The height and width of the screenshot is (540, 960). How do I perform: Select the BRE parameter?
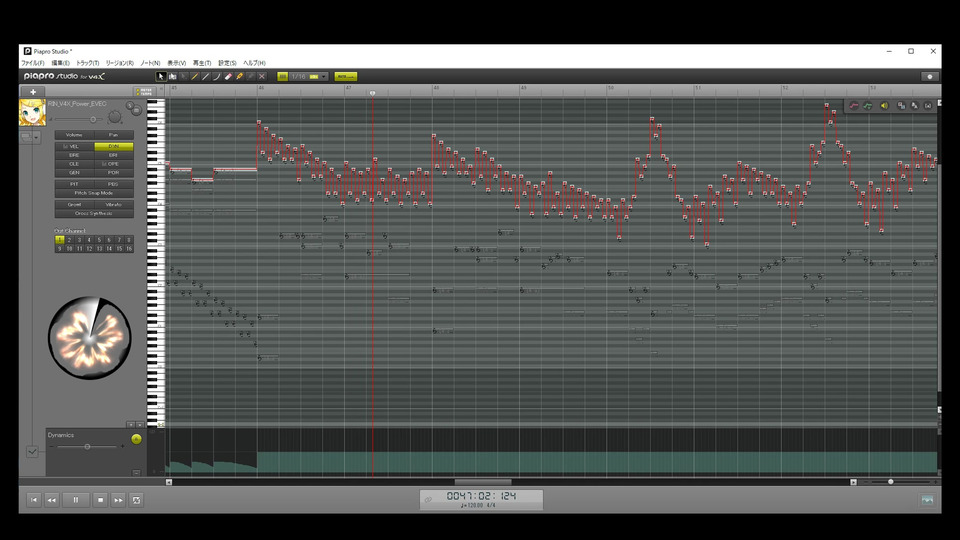coord(74,156)
